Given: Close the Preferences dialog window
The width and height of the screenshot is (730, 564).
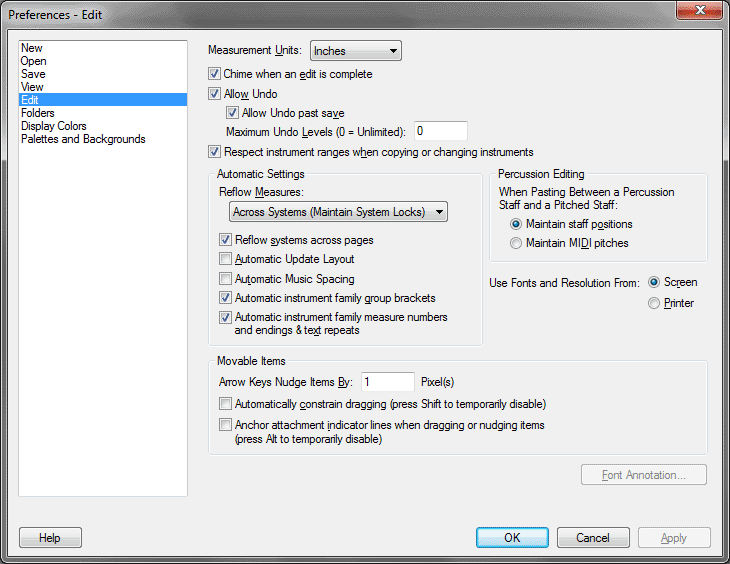Looking at the screenshot, I should (x=700, y=10).
